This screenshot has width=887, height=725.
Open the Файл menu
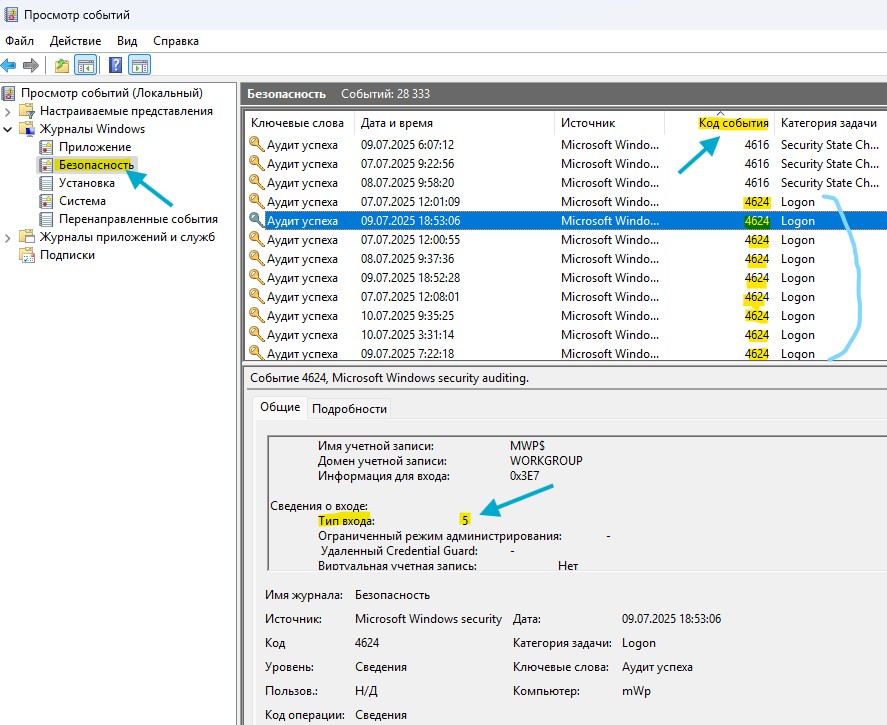(20, 41)
